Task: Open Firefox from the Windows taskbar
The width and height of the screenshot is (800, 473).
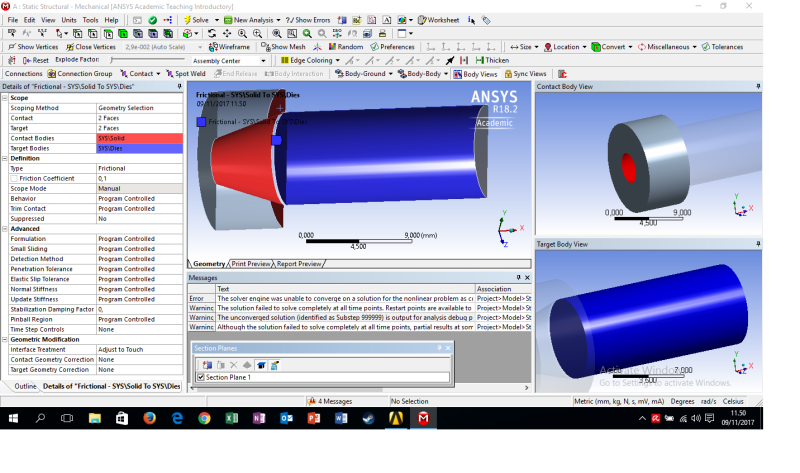Action: [x=149, y=418]
